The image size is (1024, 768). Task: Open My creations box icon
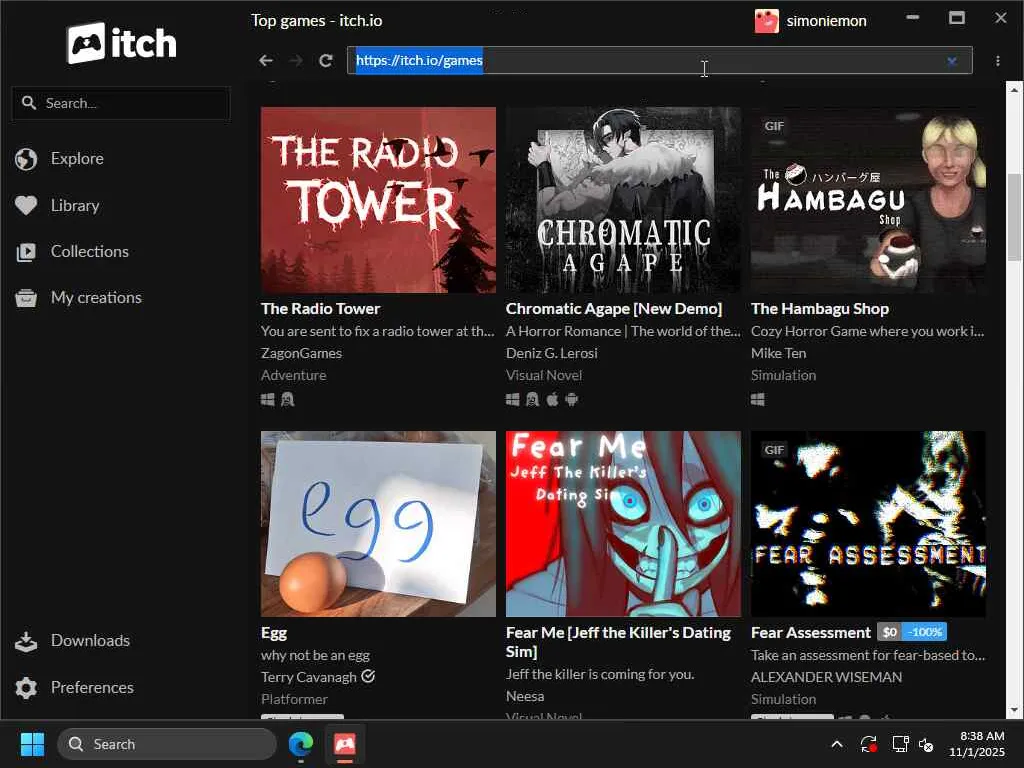pos(26,298)
